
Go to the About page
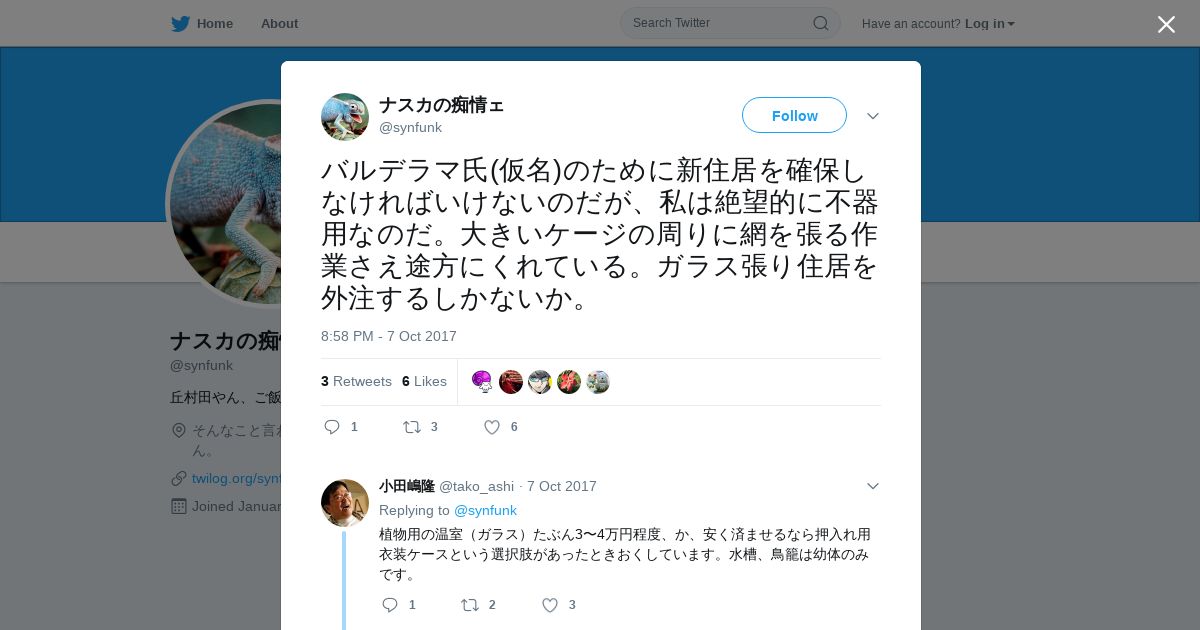(279, 23)
